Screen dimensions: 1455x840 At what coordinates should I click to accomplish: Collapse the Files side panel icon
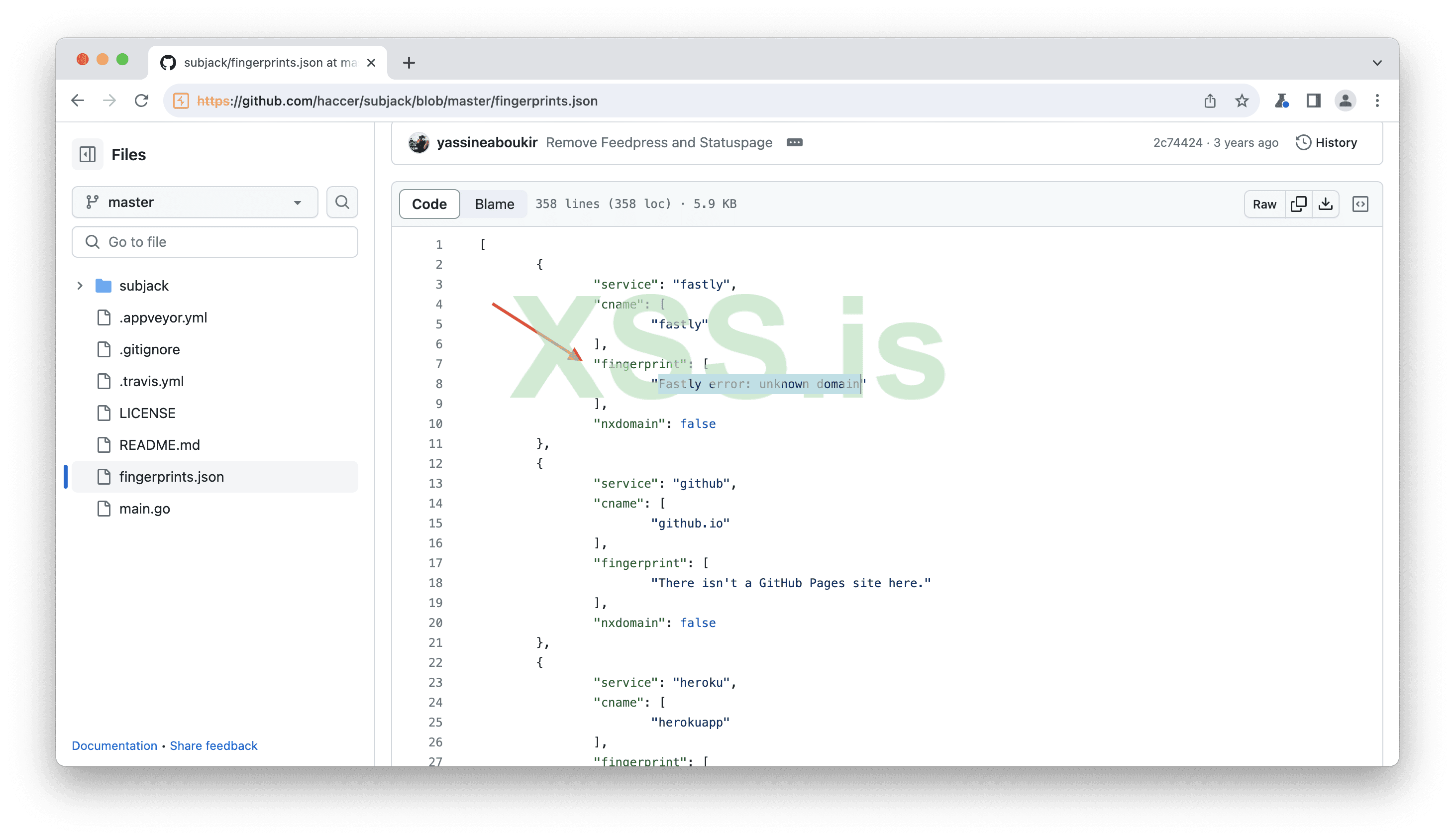[88, 154]
